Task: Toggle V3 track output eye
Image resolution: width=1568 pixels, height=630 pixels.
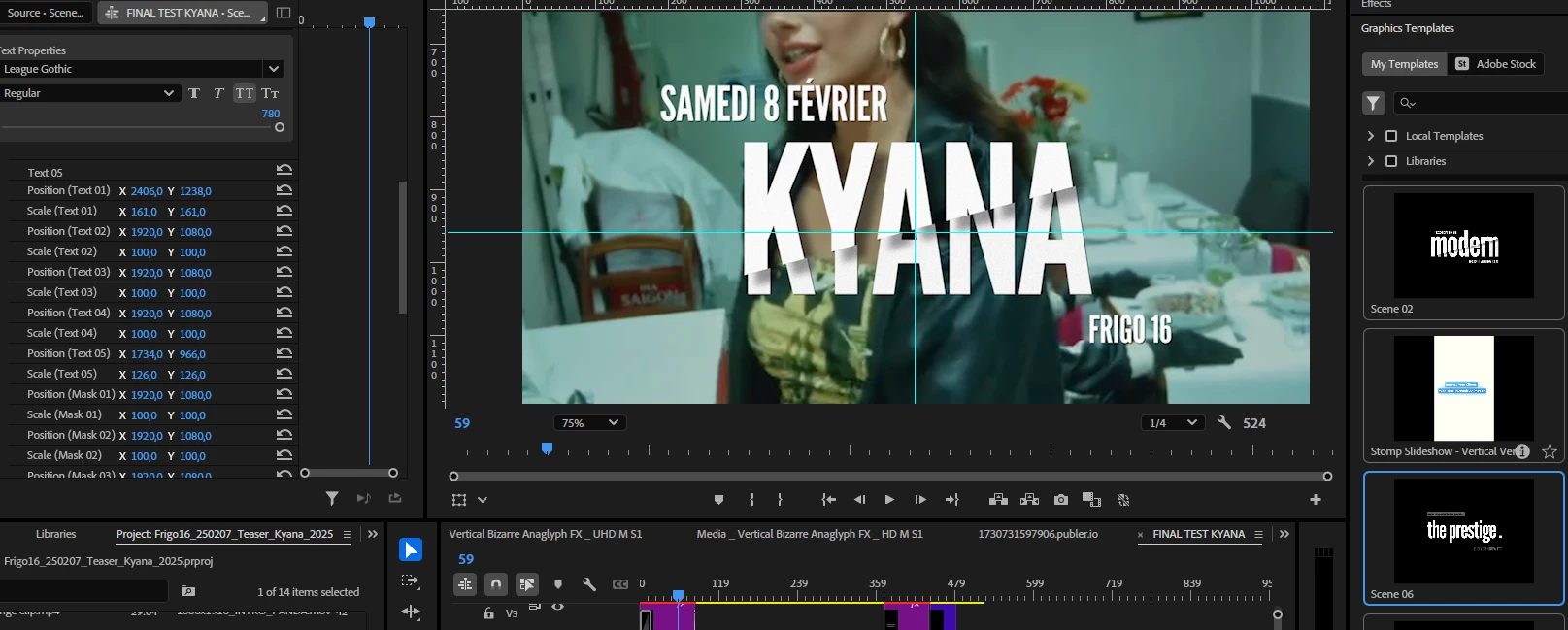Action: pyautogui.click(x=558, y=607)
